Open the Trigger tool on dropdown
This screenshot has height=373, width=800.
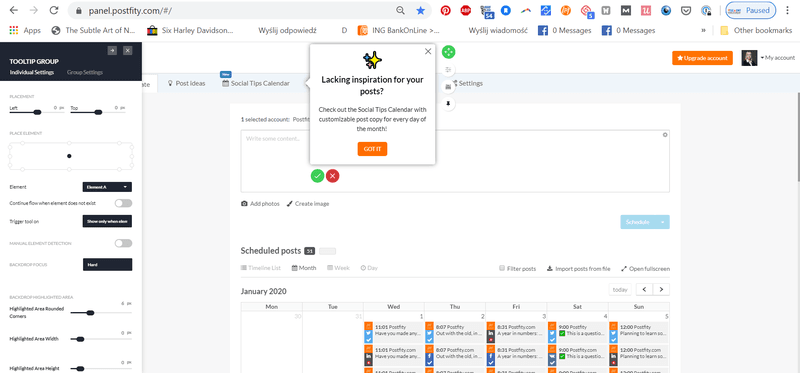pos(107,221)
